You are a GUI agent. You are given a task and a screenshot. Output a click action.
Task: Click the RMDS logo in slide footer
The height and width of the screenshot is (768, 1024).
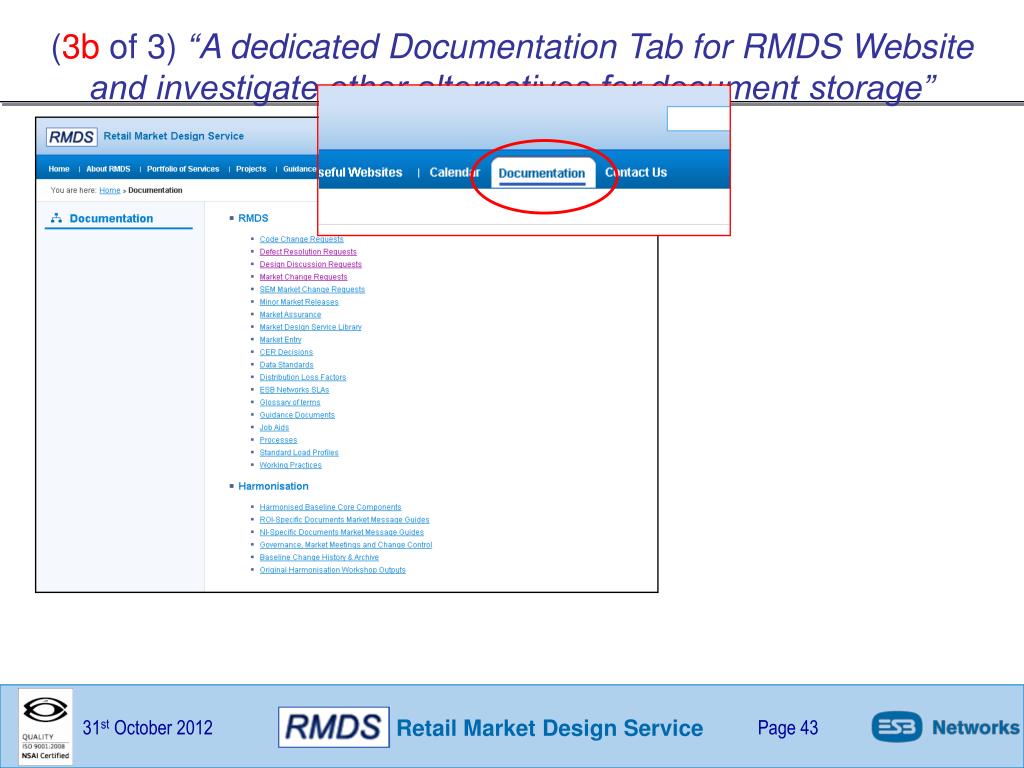[334, 727]
